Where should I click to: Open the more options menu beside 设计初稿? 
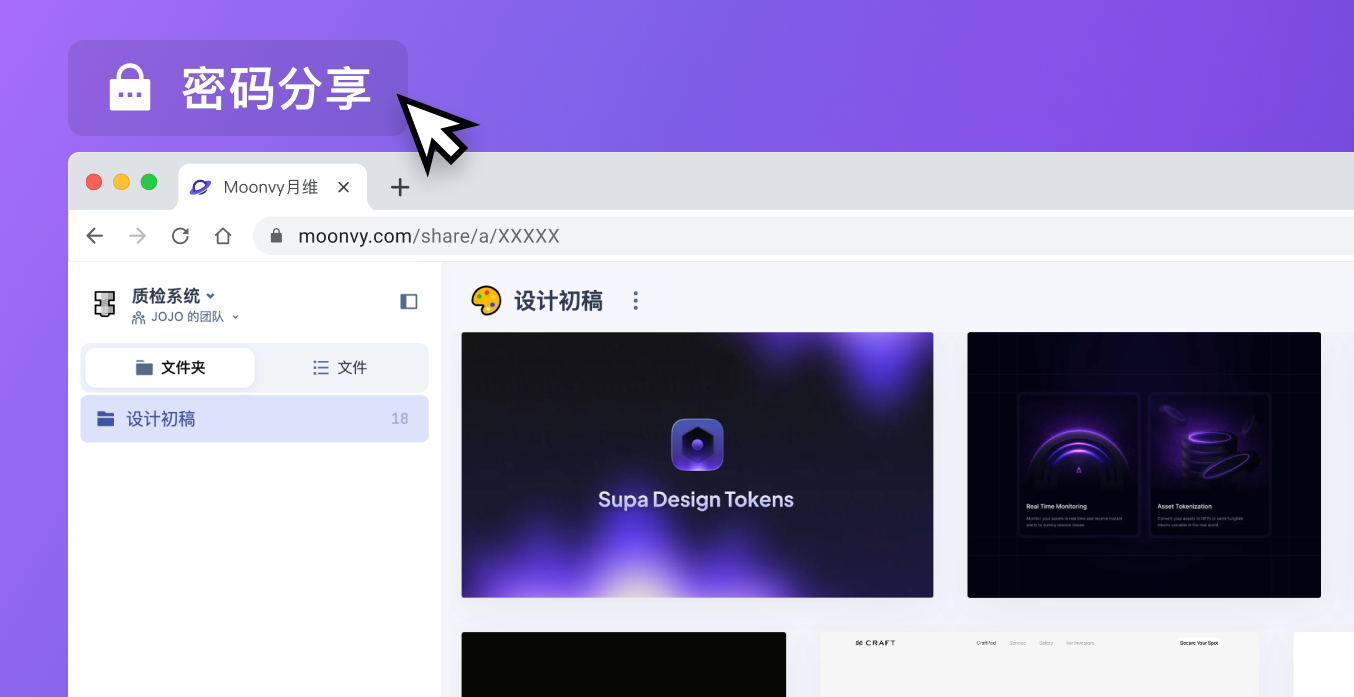click(x=635, y=301)
